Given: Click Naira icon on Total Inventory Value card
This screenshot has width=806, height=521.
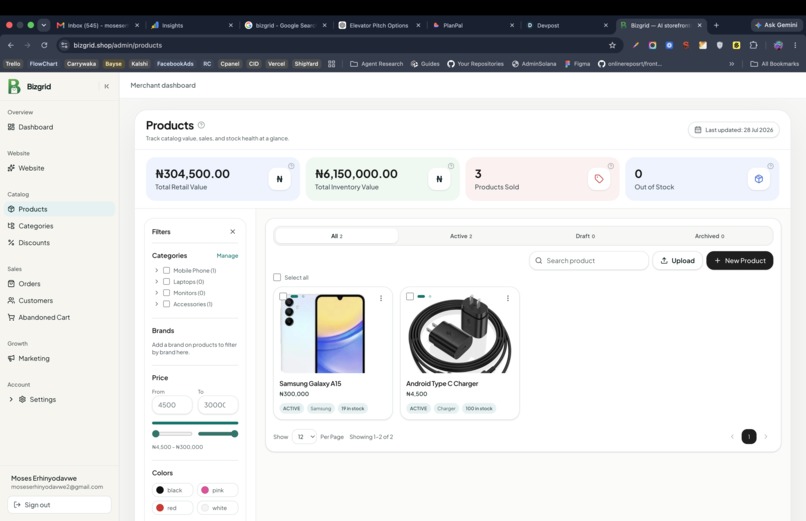Looking at the screenshot, I should coord(439,179).
